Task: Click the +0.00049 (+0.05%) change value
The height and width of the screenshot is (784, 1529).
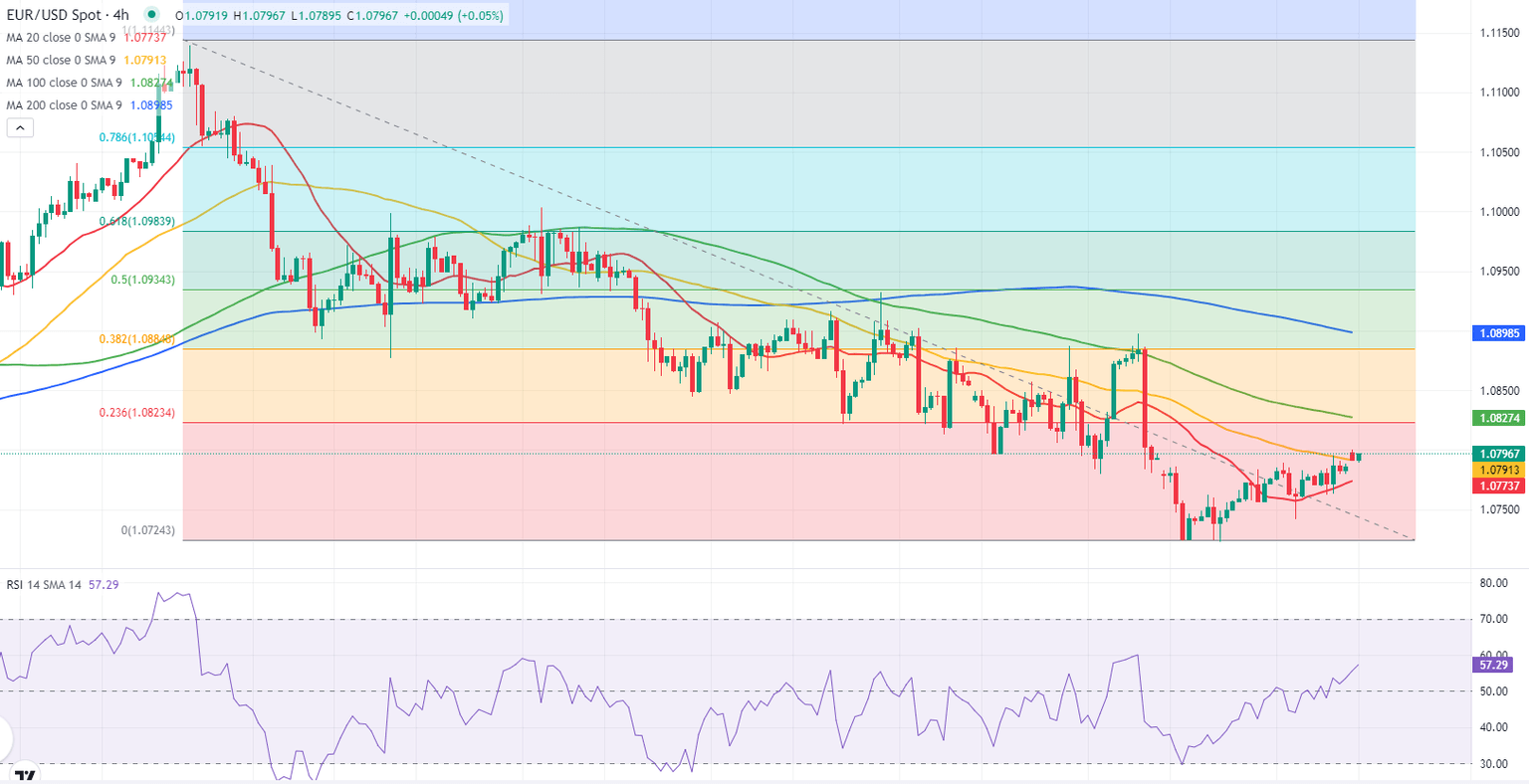Action: (454, 16)
